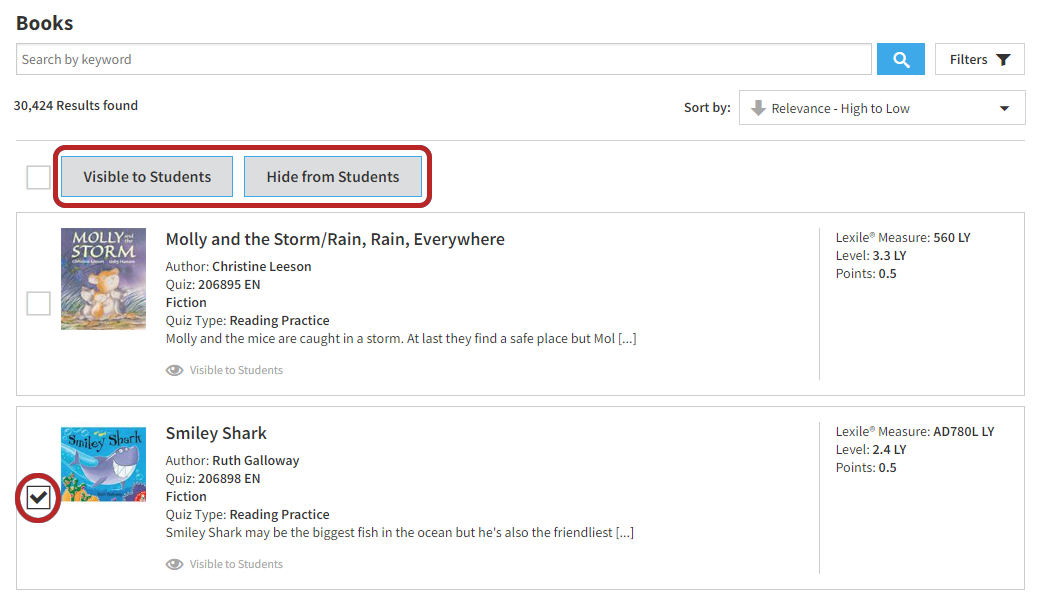Image resolution: width=1039 pixels, height=596 pixels.
Task: Select quiz number 206898 EN
Action: pyautogui.click(x=229, y=478)
